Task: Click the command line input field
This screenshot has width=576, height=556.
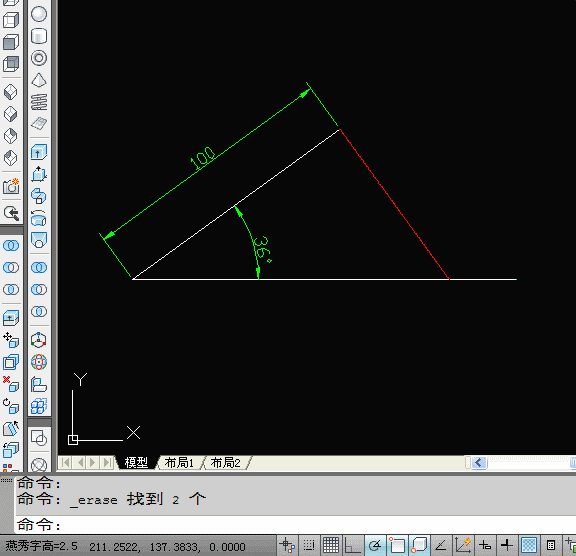Action: point(295,525)
